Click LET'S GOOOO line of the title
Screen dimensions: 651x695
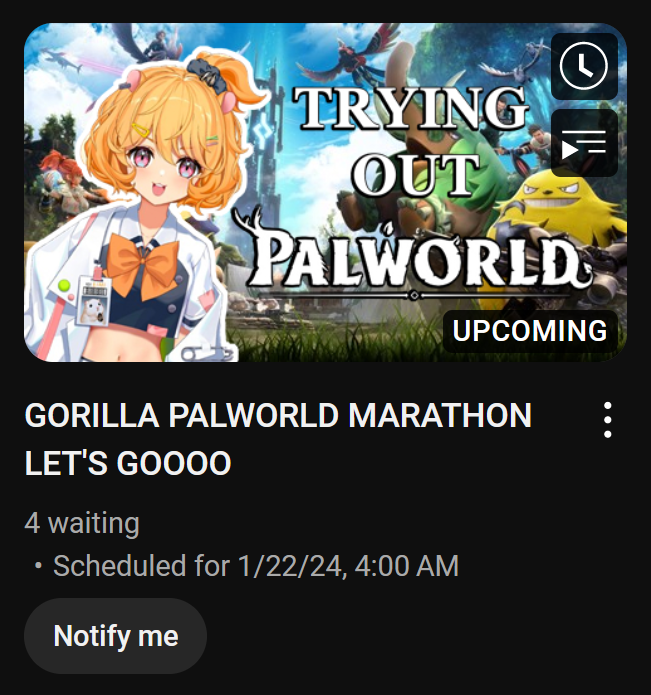tap(128, 464)
